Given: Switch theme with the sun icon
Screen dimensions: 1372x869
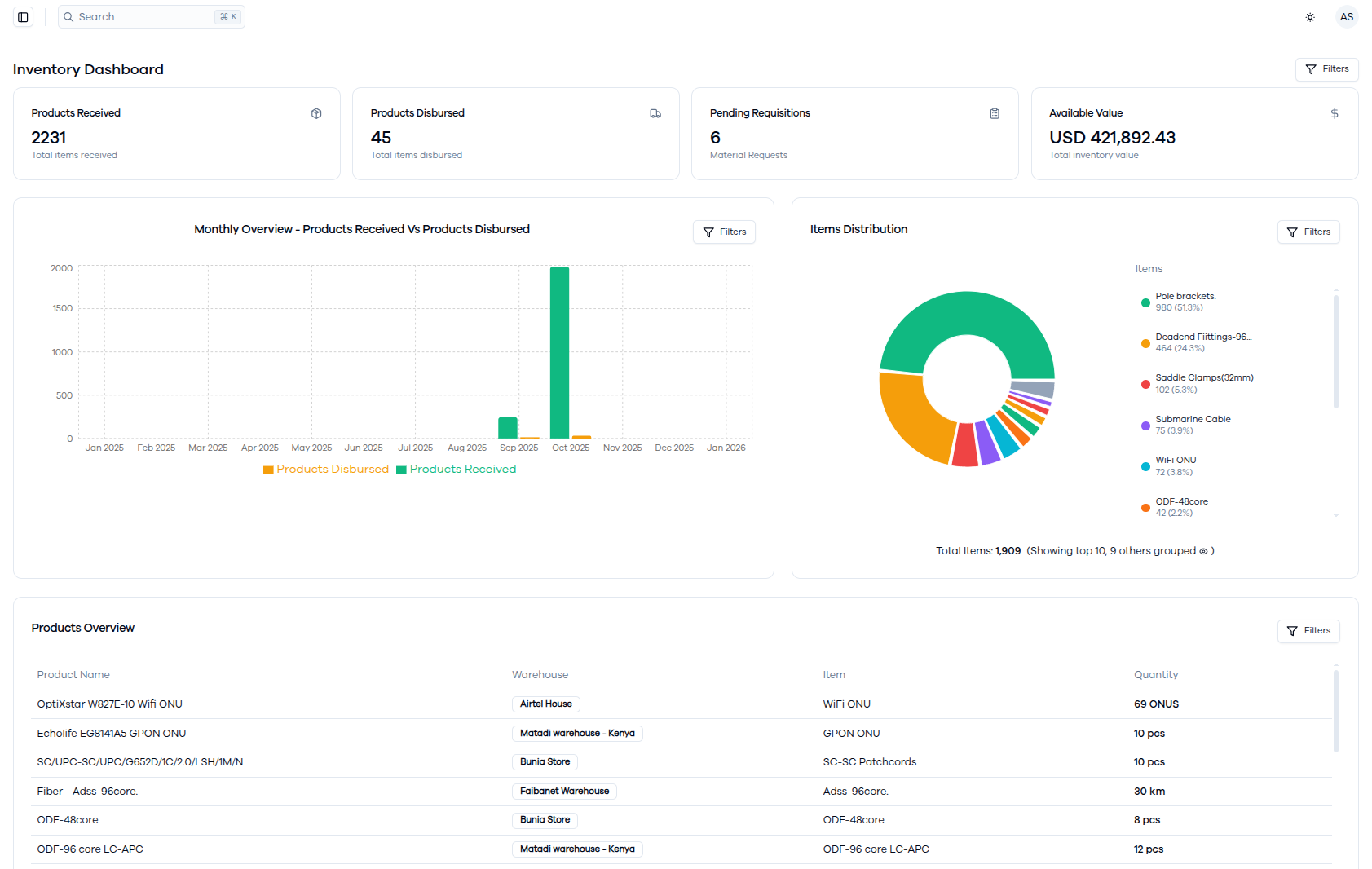Looking at the screenshot, I should 1310,17.
